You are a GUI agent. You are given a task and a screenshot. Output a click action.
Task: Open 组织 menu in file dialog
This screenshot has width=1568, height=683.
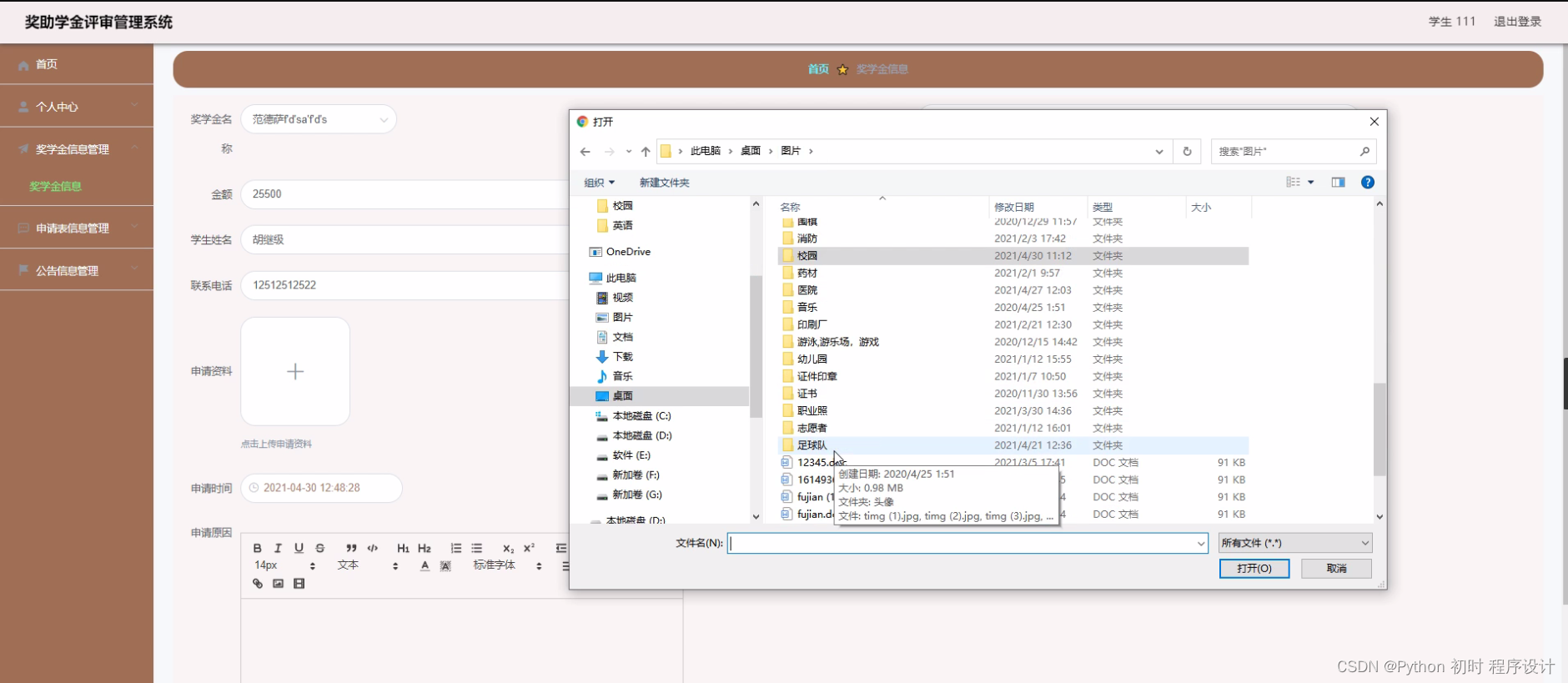coord(599,183)
